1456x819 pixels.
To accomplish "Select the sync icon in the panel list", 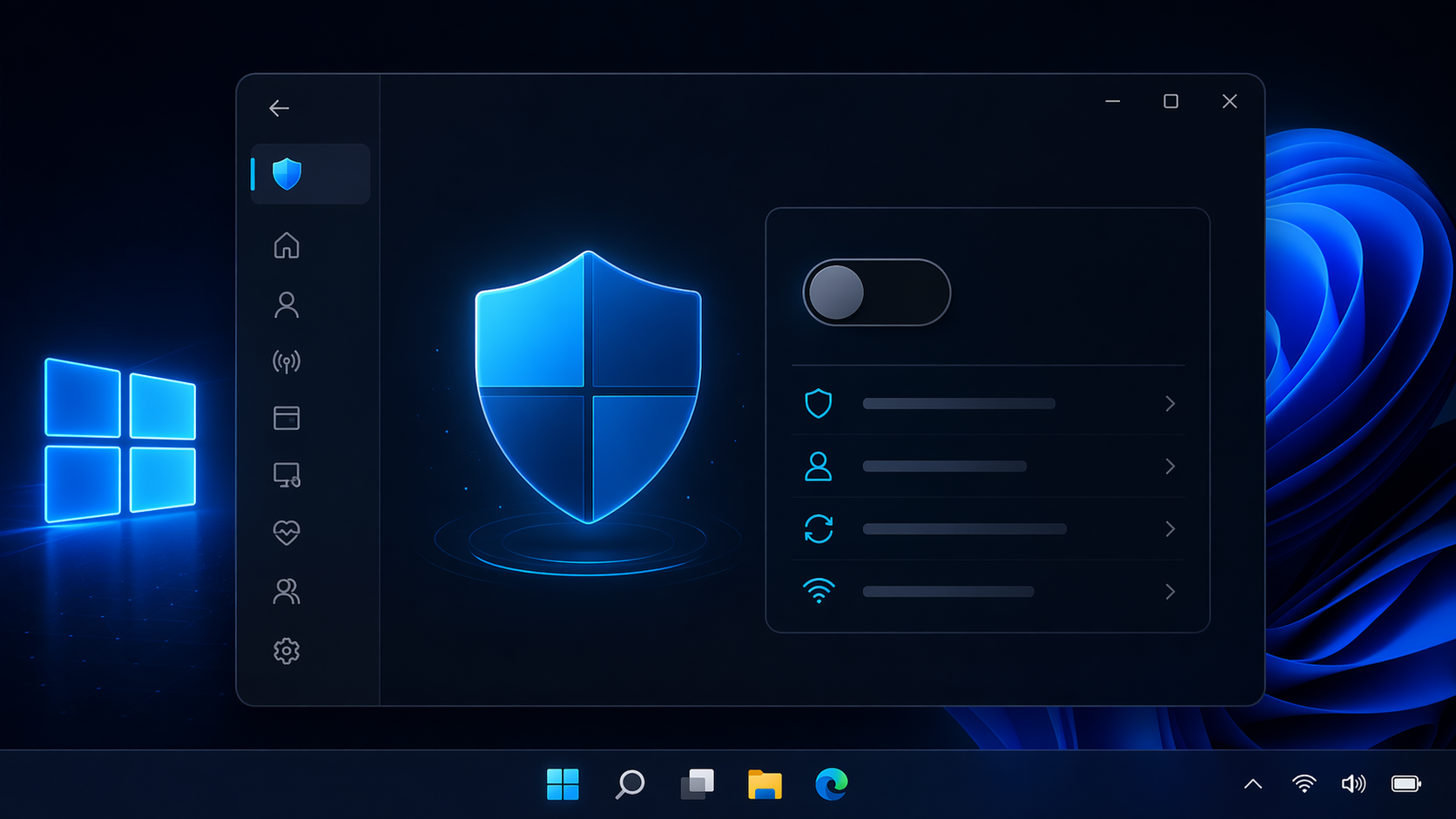I will click(819, 528).
